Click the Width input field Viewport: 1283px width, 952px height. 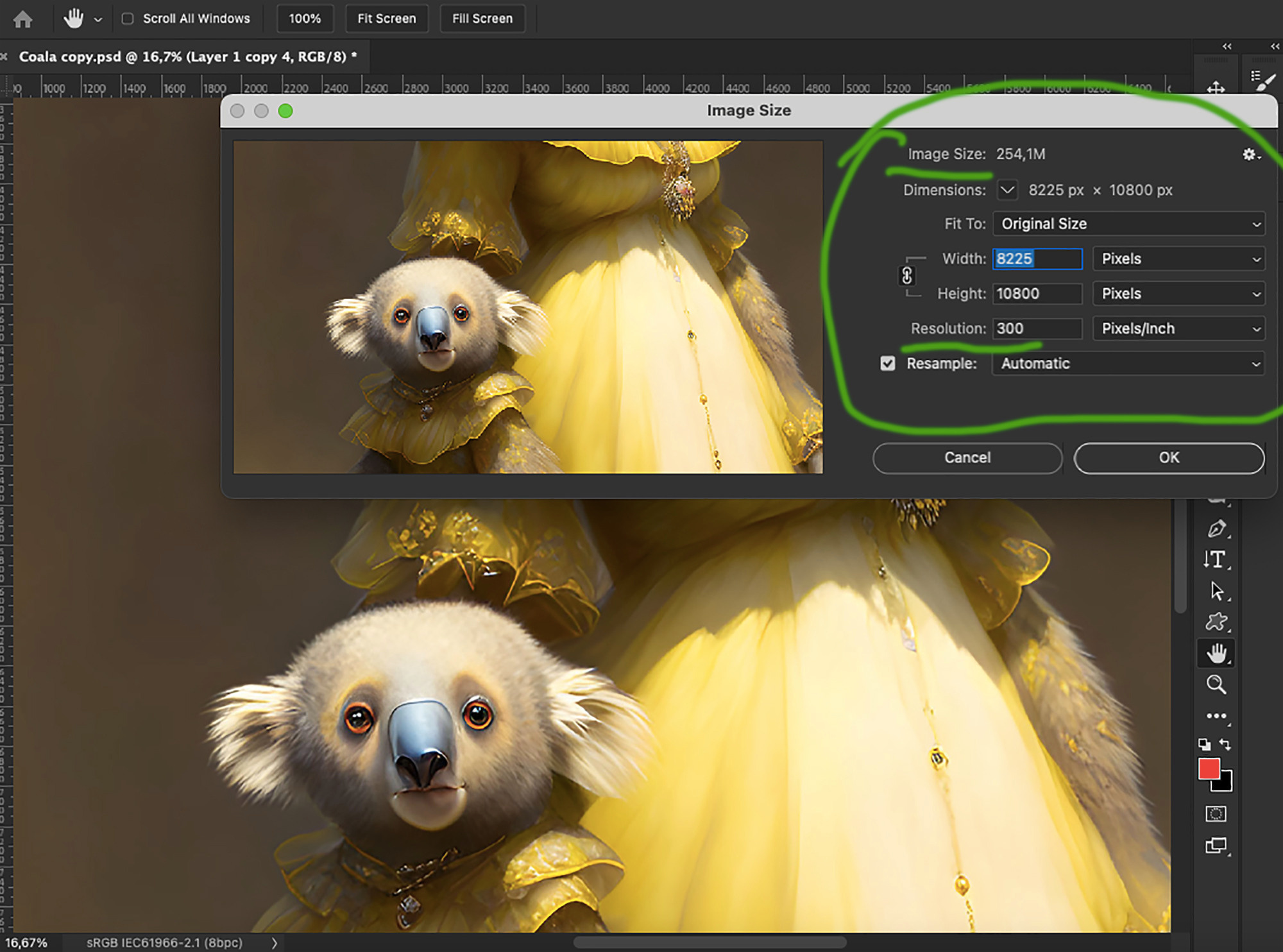click(1037, 259)
